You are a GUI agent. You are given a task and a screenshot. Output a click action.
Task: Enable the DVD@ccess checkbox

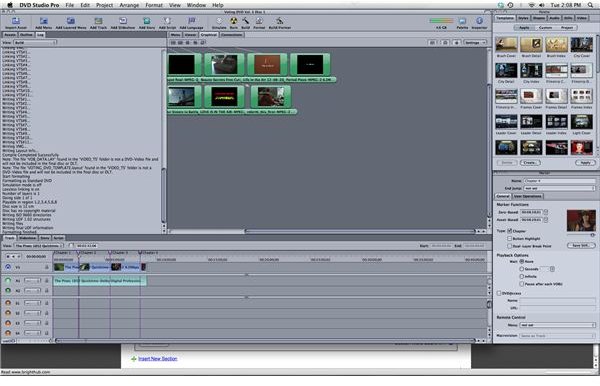[499, 293]
